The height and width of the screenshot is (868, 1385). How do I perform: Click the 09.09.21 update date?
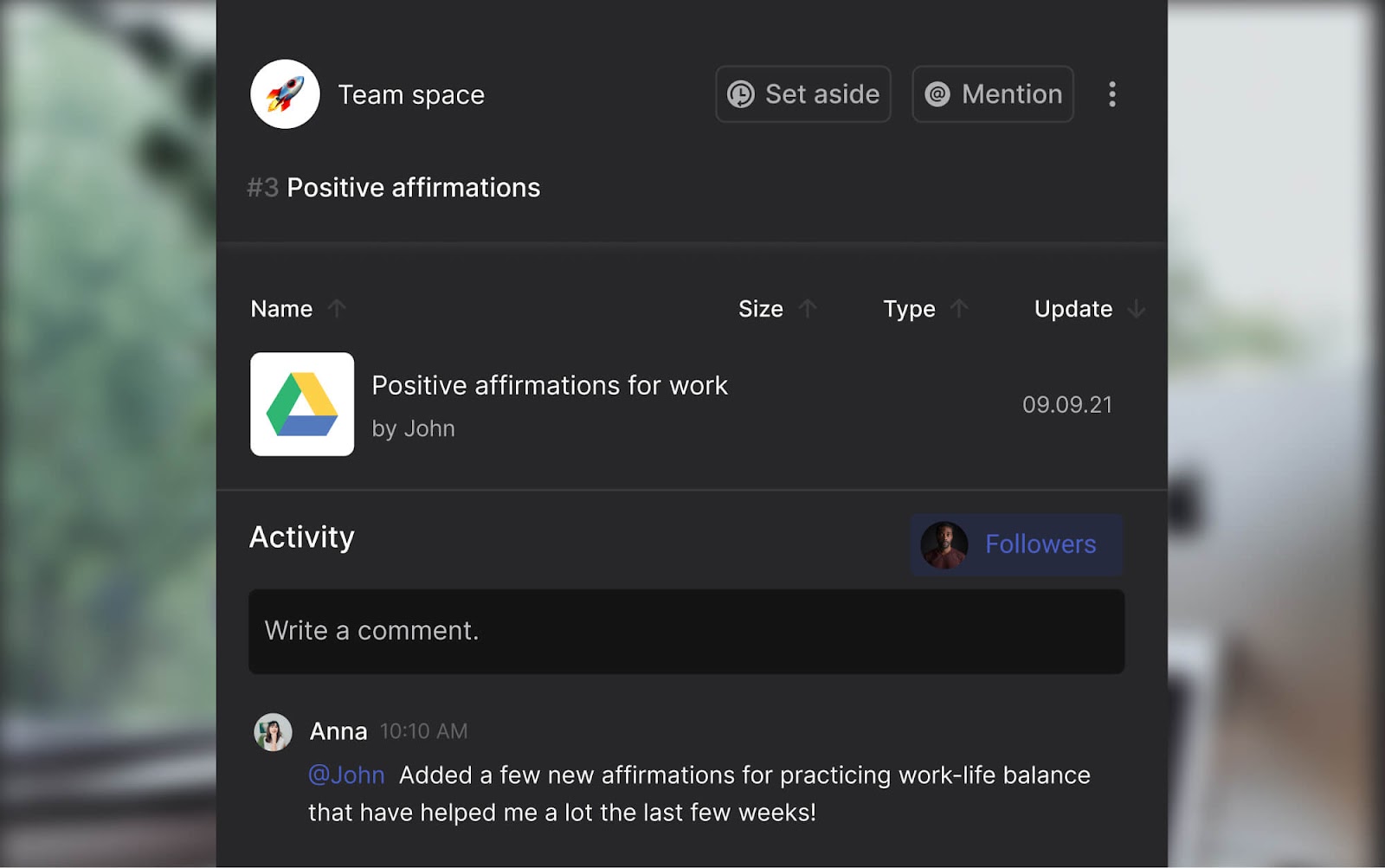click(1067, 405)
